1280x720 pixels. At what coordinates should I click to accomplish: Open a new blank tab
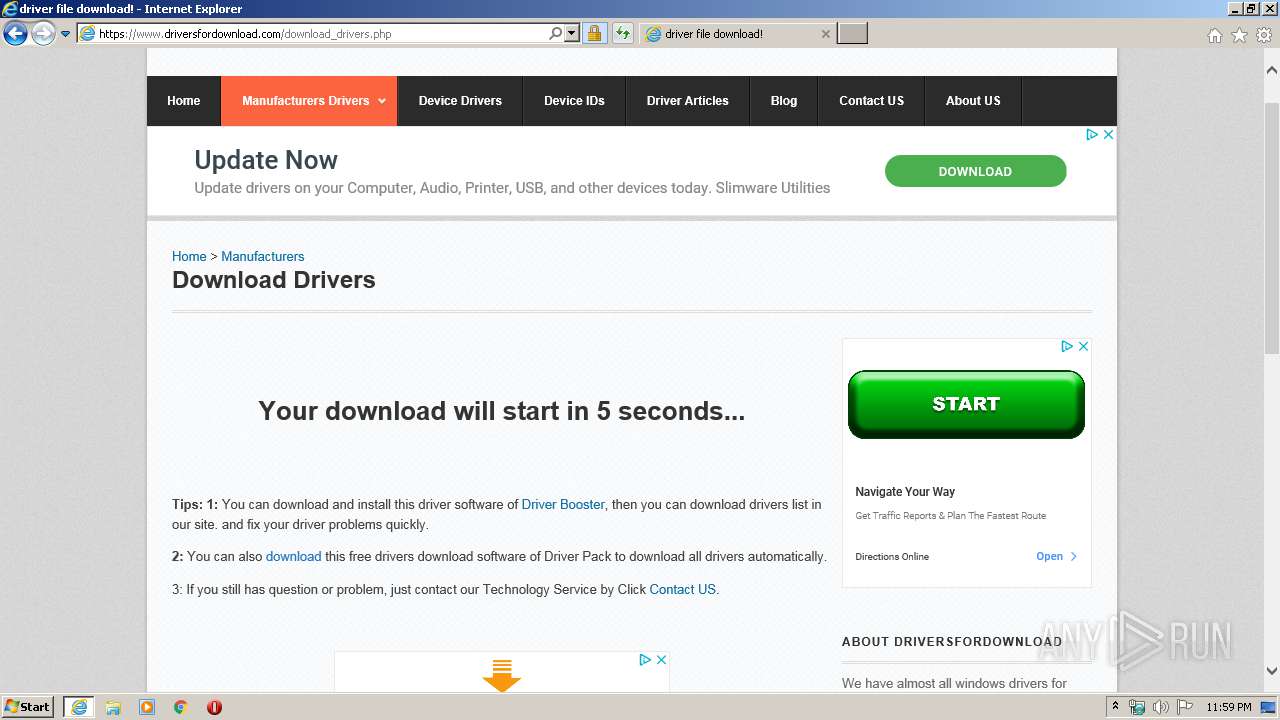point(852,34)
